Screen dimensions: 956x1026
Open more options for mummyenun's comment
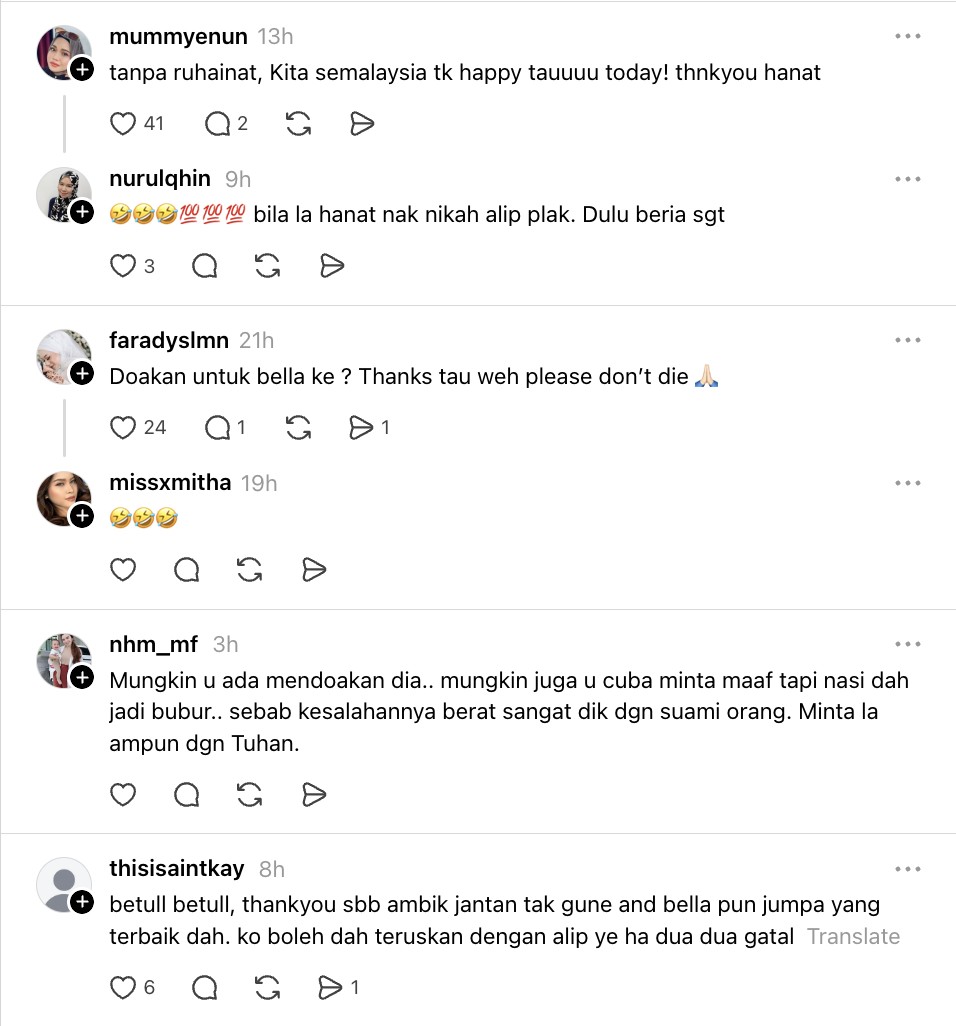tap(907, 37)
